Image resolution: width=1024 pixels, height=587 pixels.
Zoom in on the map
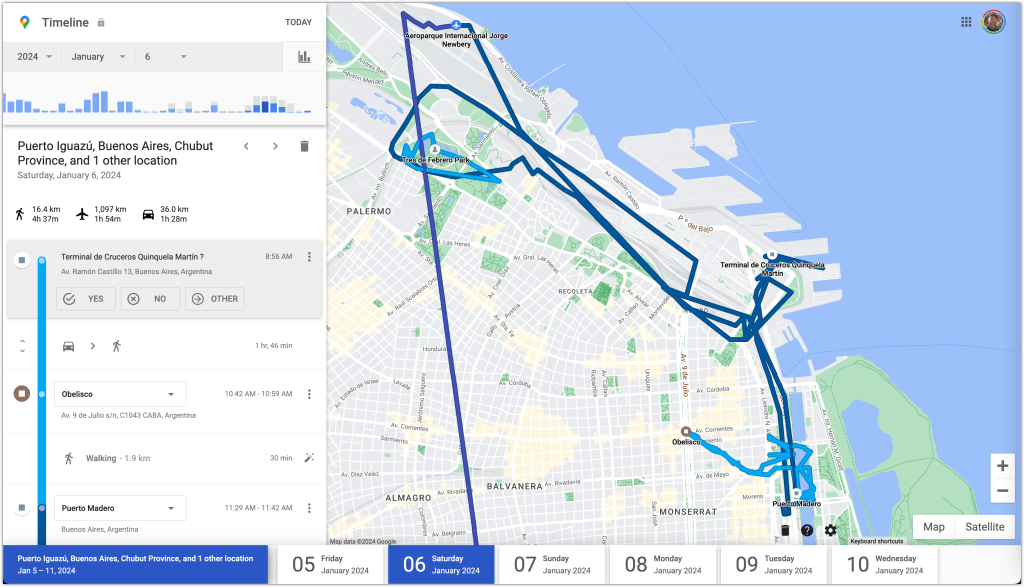(1002, 466)
